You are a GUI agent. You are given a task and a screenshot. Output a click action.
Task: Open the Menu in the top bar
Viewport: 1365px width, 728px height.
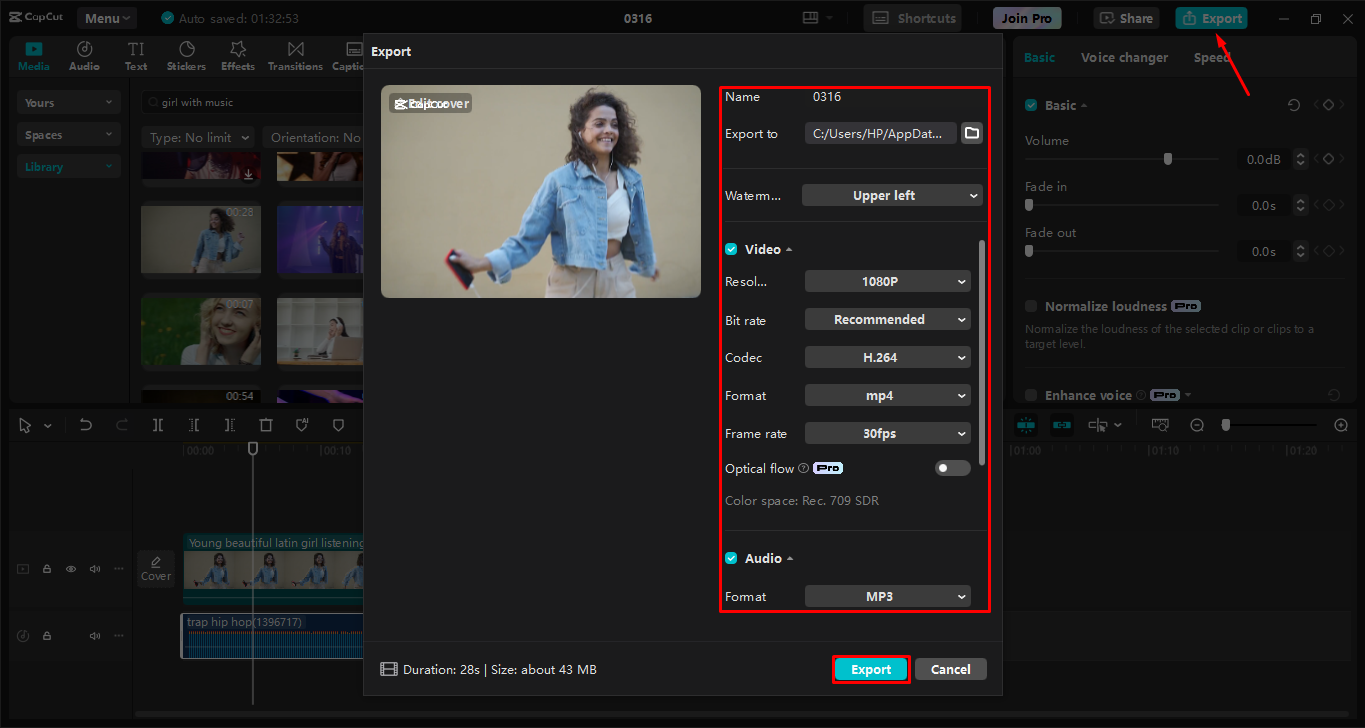(106, 17)
